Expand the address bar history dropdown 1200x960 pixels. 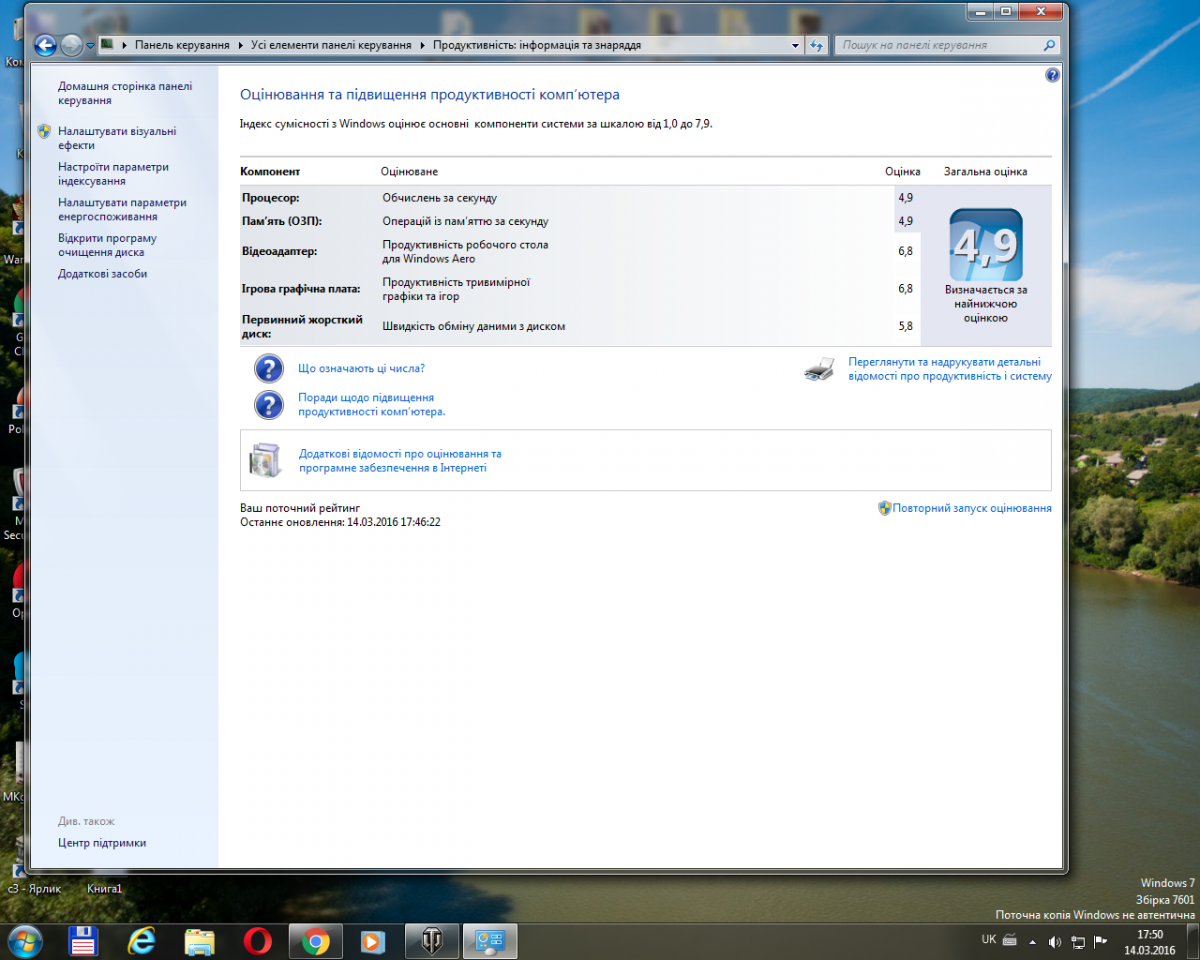tap(795, 45)
